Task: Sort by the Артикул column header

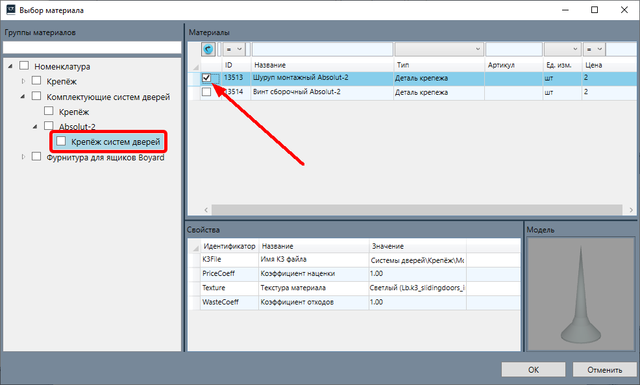Action: [x=514, y=65]
